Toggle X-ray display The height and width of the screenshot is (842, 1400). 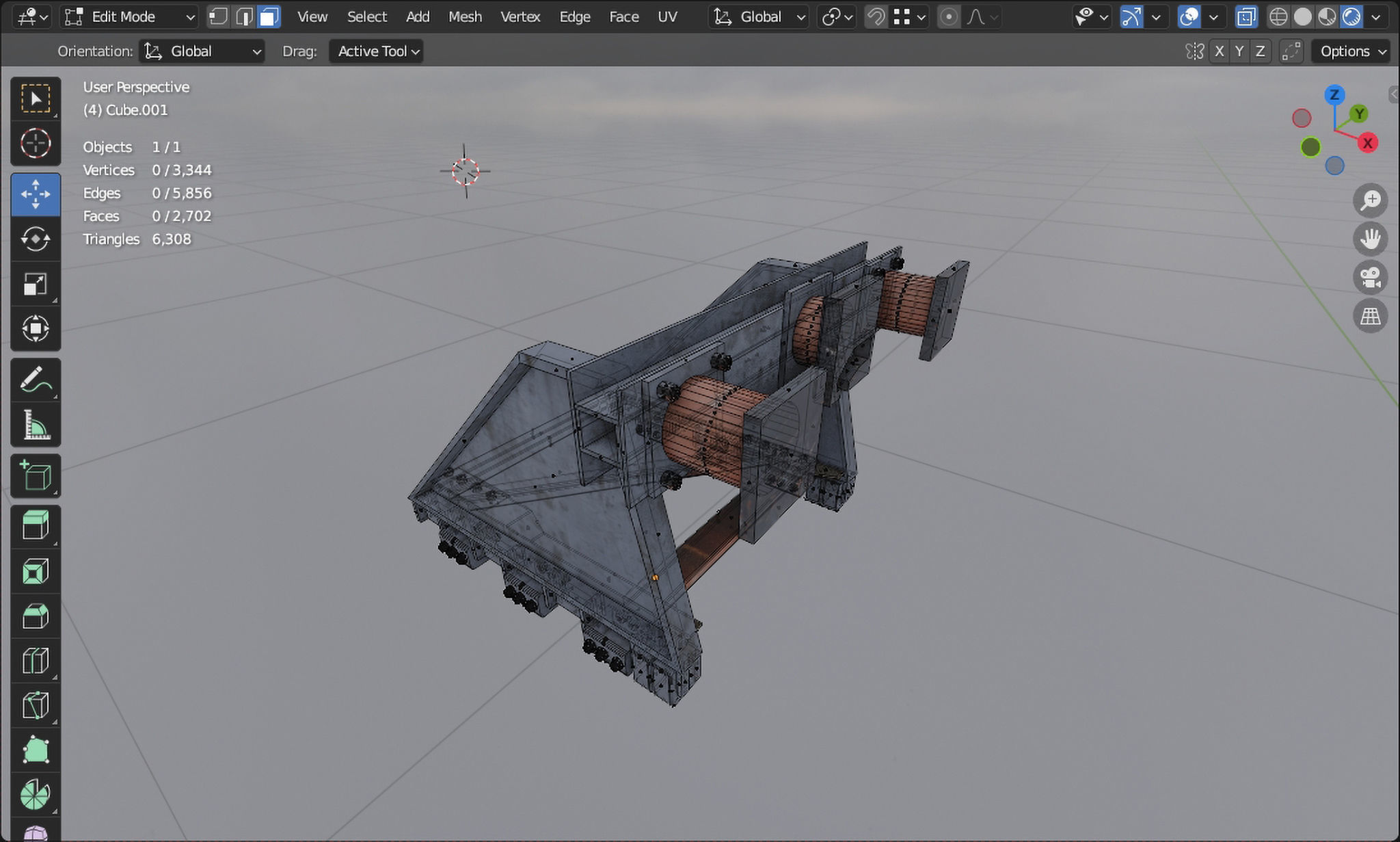[x=1246, y=16]
